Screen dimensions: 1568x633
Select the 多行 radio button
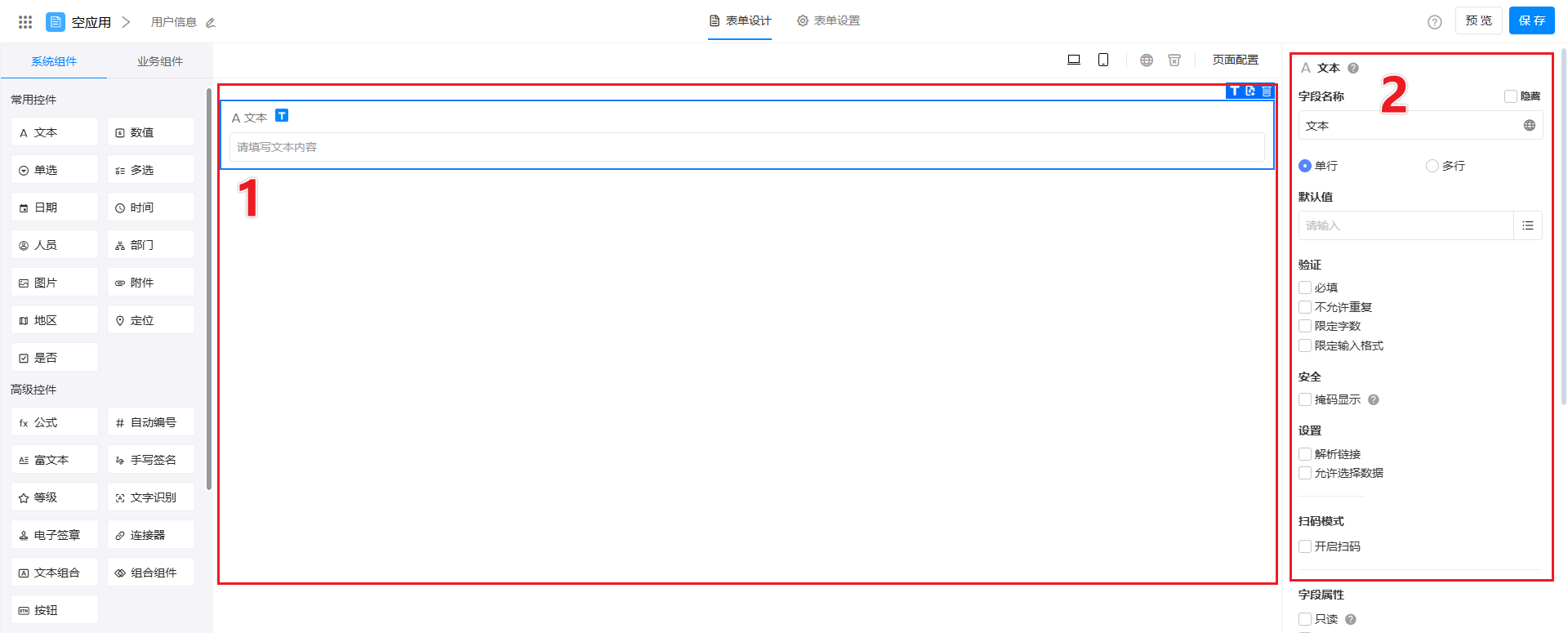(1432, 166)
